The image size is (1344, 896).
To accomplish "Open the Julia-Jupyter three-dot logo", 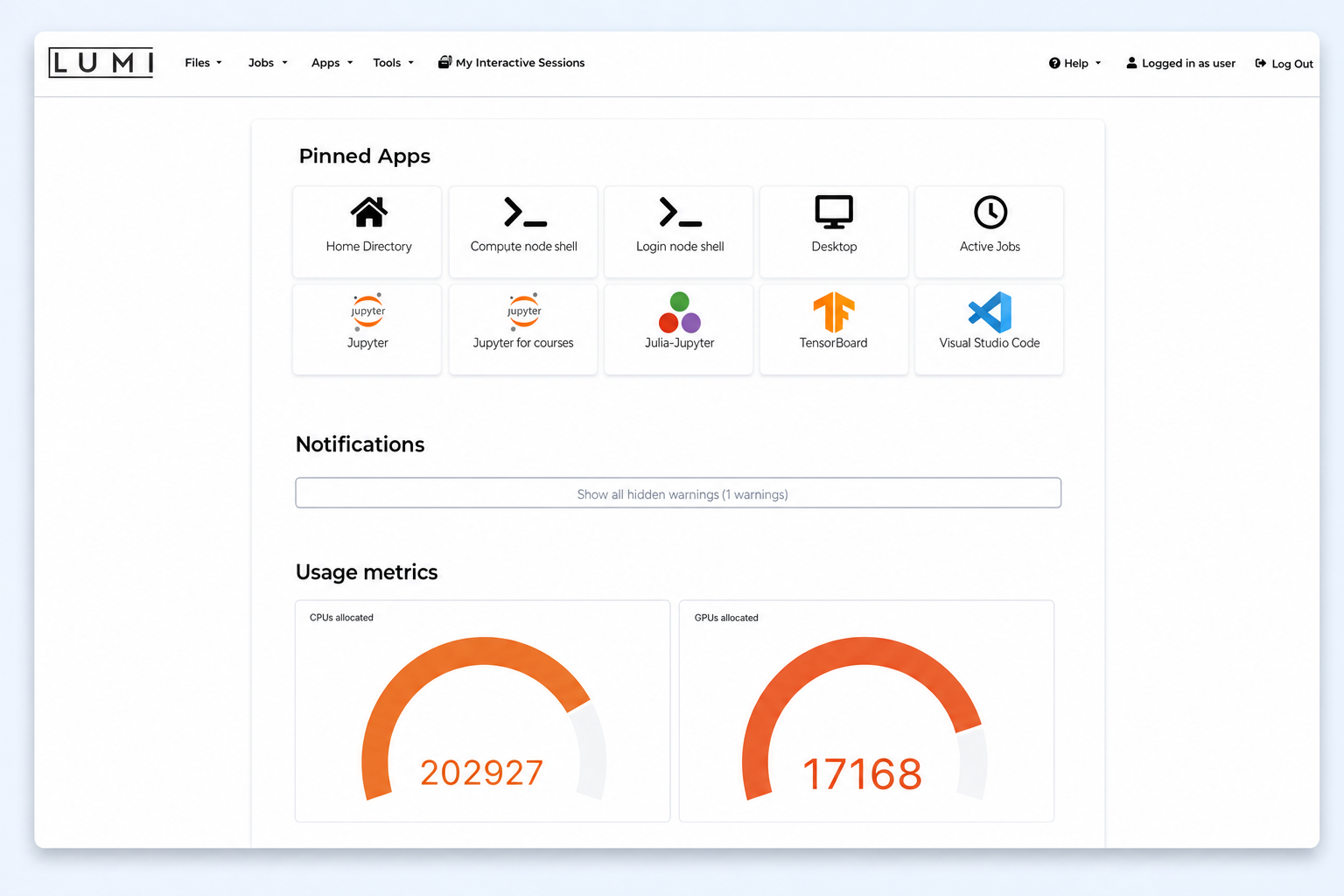I will (680, 312).
